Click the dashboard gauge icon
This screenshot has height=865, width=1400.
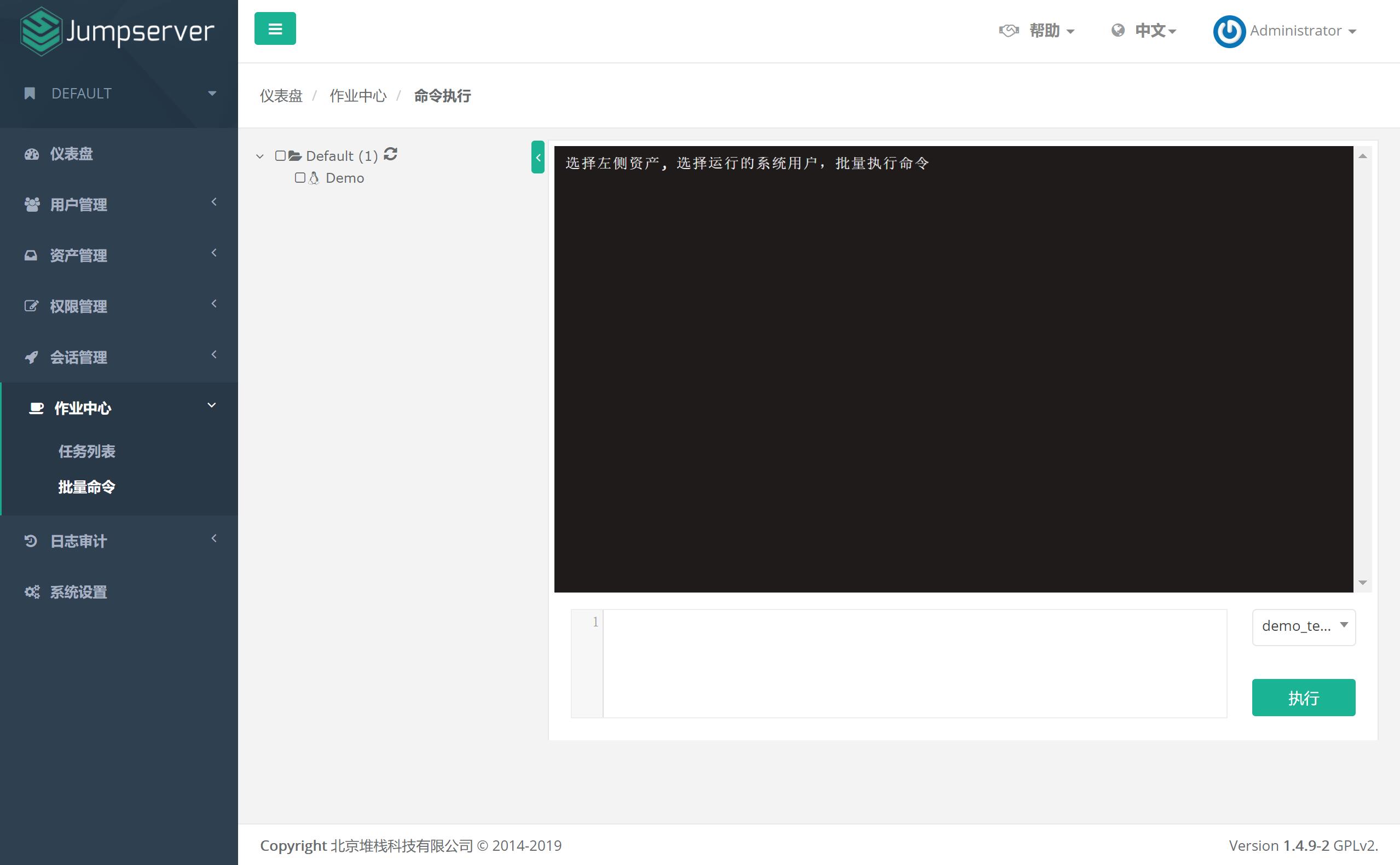(x=31, y=154)
